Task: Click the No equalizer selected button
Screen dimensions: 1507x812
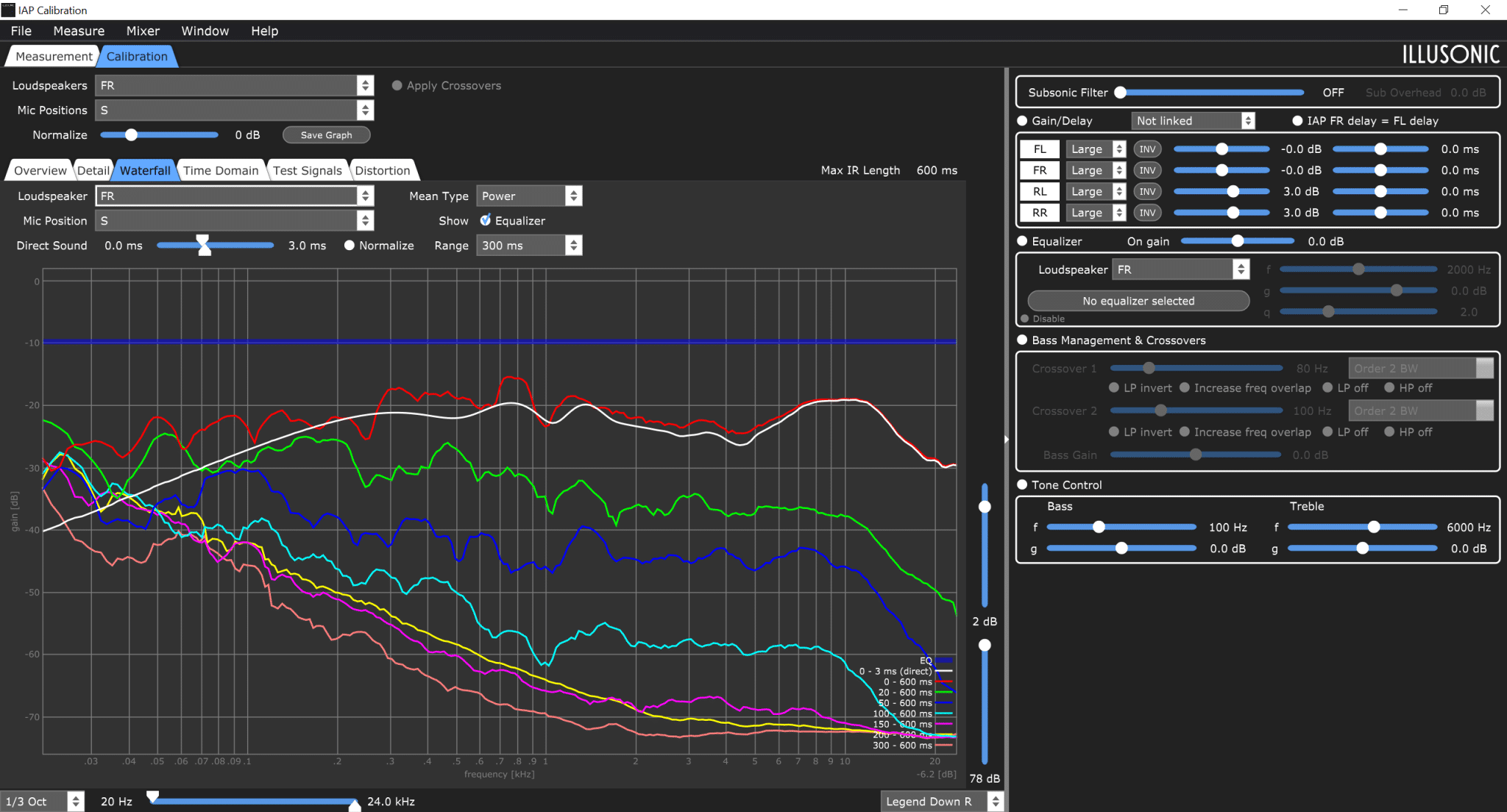Action: click(x=1138, y=301)
